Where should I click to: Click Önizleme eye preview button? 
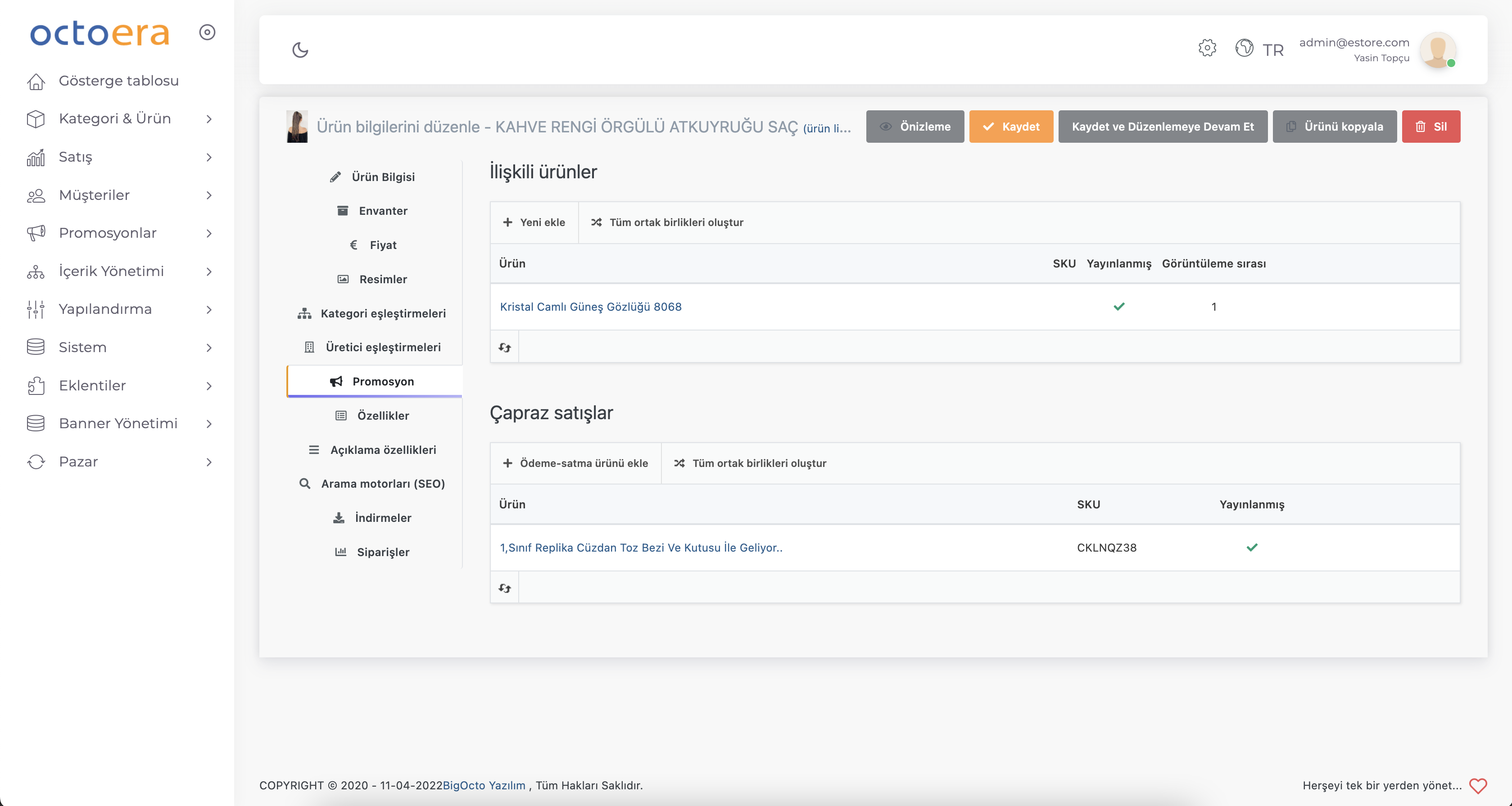point(914,127)
